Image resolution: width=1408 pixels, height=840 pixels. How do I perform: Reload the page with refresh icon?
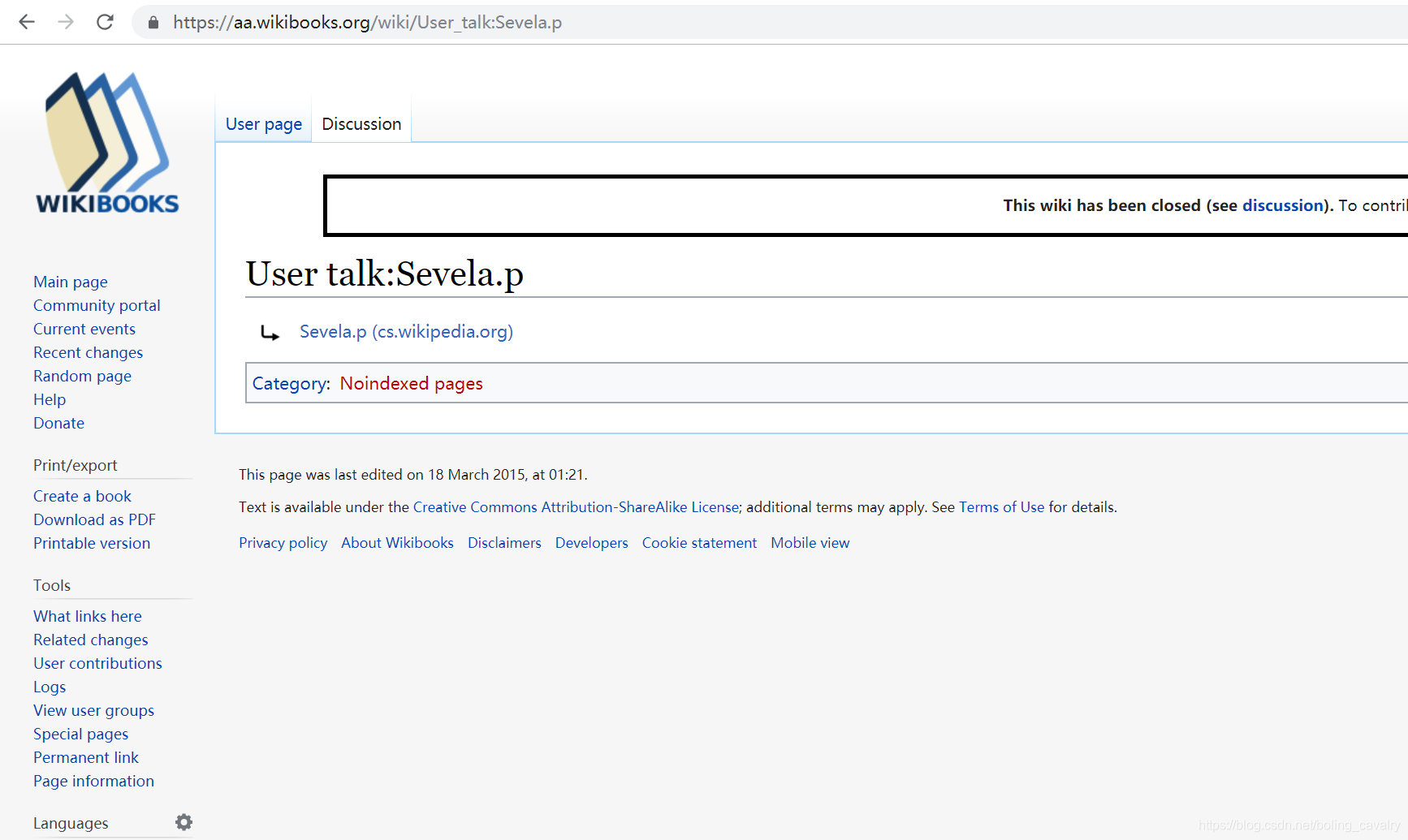(x=105, y=22)
